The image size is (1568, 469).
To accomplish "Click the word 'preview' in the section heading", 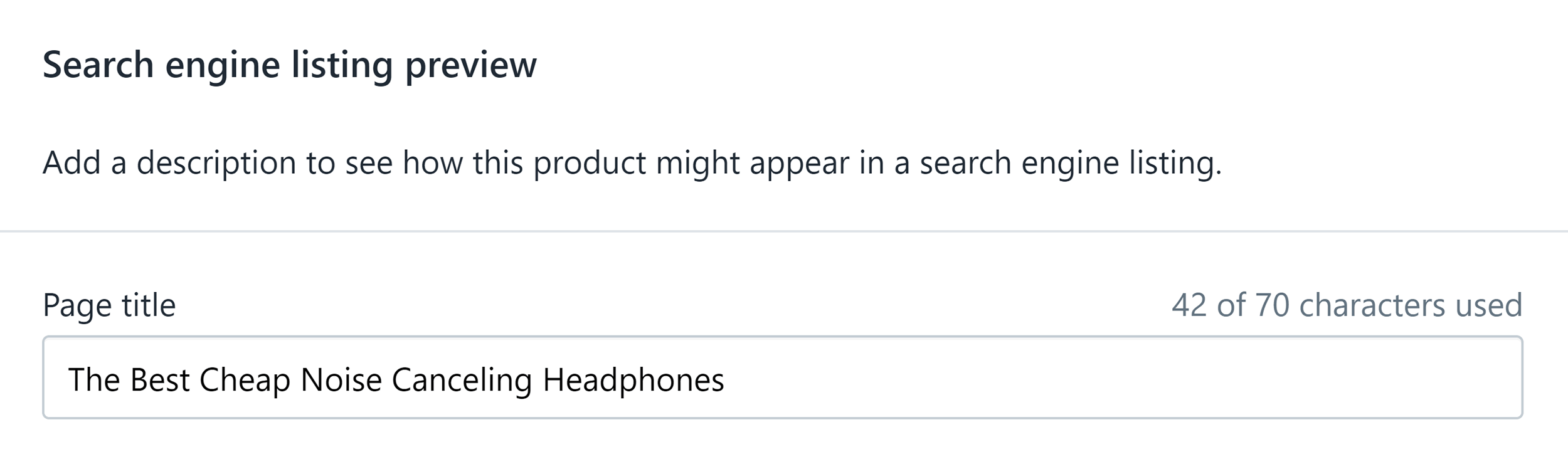I will click(471, 66).
